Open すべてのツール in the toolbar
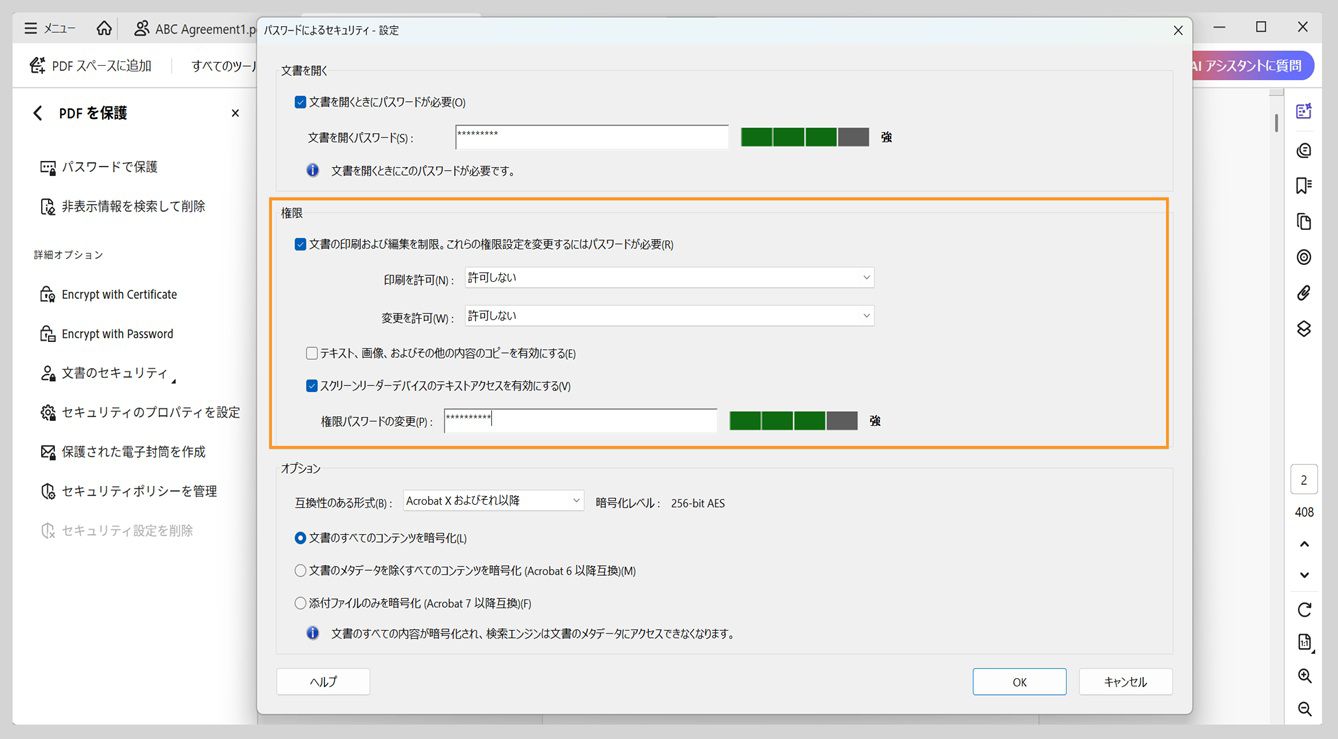Screen dimensions: 1338x739 click(224, 66)
